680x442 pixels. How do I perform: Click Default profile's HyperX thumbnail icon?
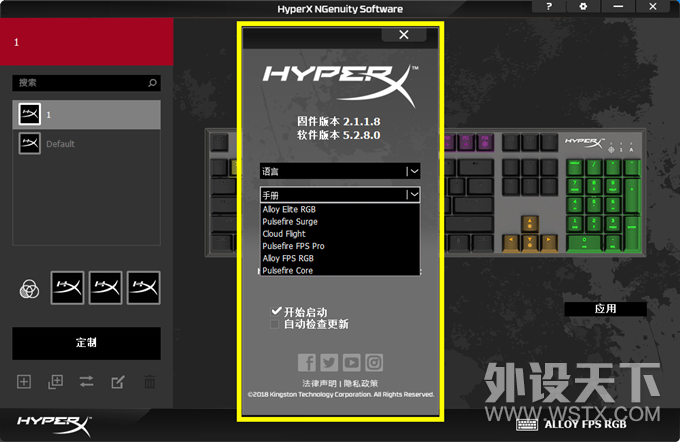pos(30,143)
